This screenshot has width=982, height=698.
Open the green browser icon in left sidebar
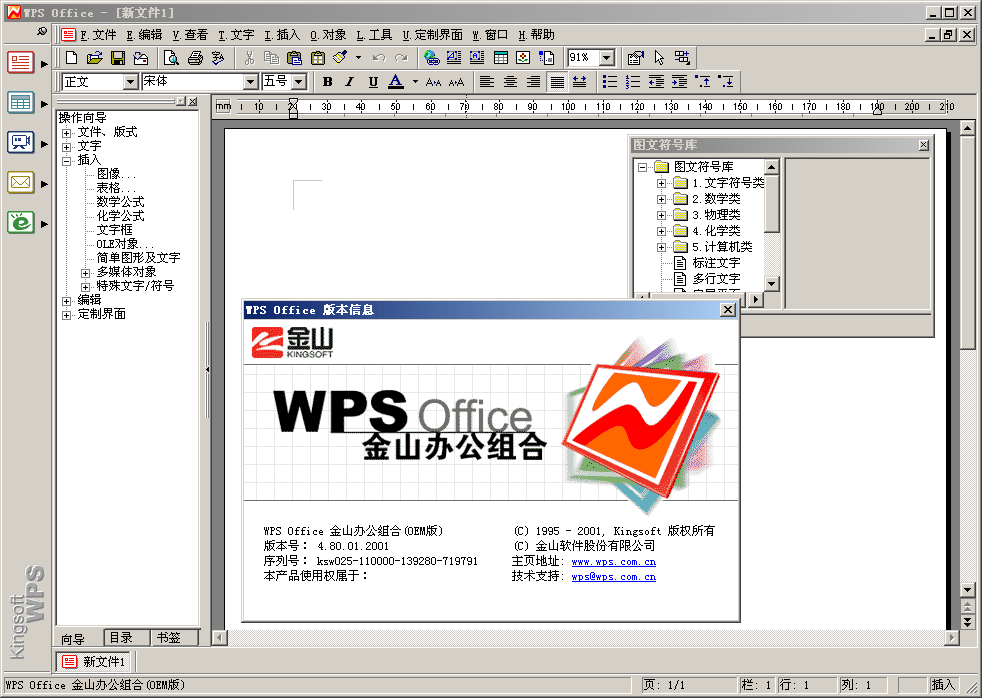[x=20, y=222]
